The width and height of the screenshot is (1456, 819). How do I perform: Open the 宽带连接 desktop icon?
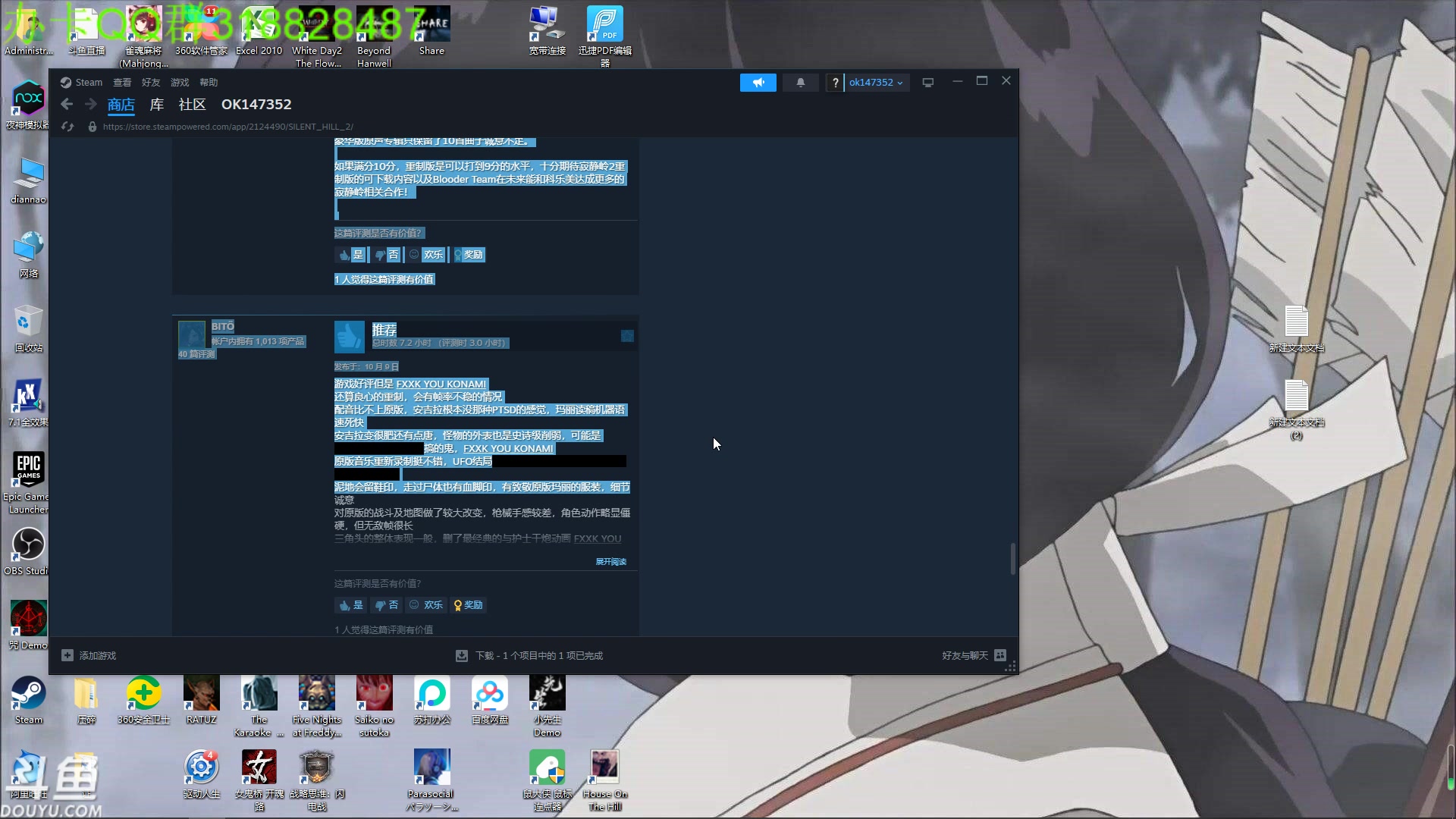(548, 31)
